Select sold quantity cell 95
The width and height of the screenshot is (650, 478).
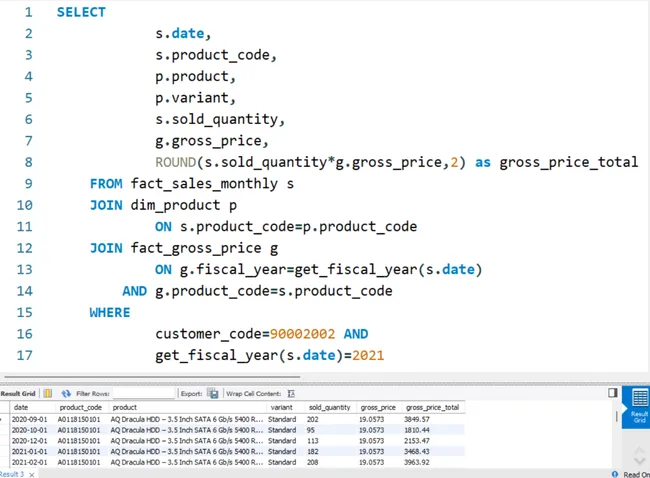click(x=310, y=430)
